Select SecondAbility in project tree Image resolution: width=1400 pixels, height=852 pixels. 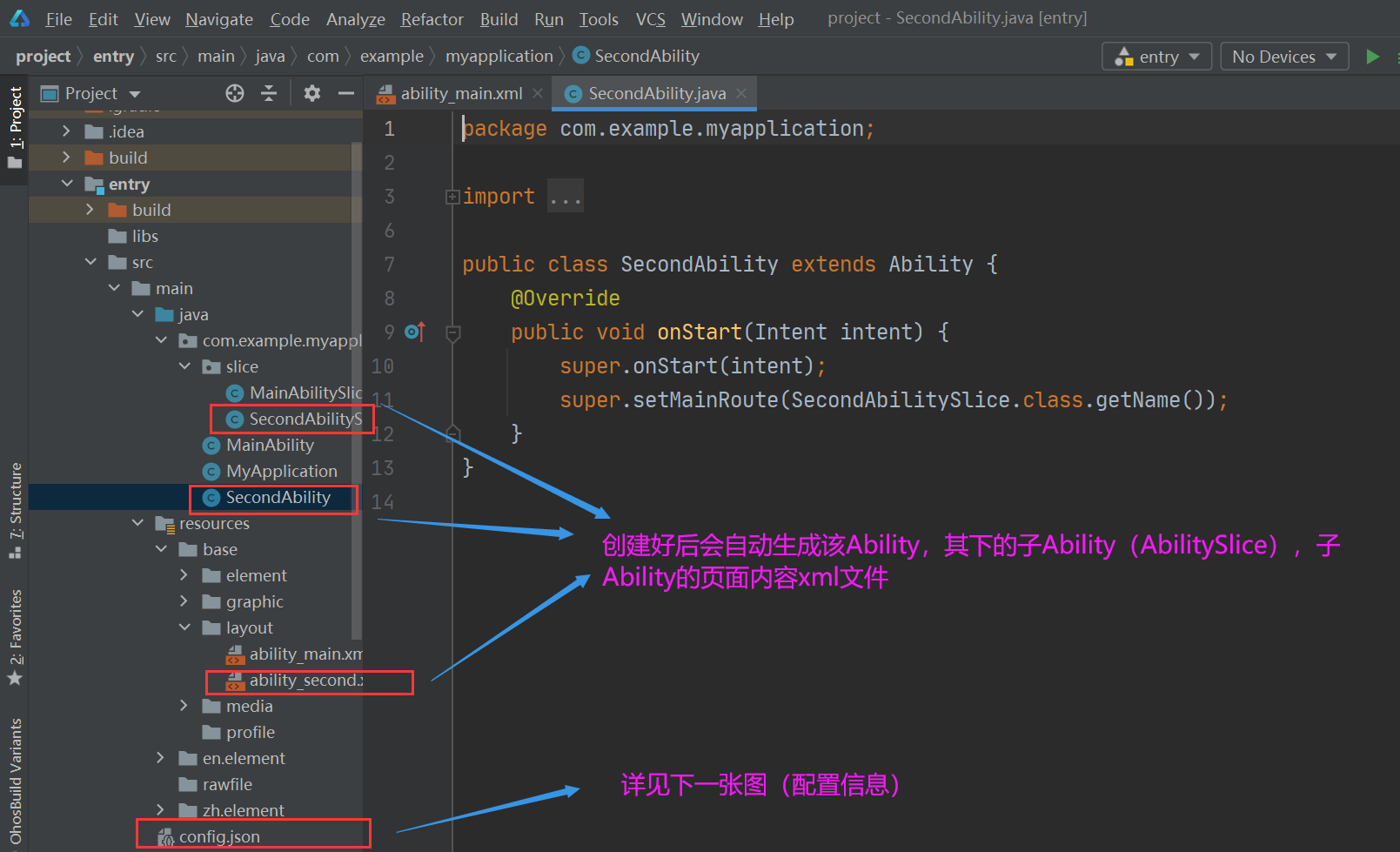coord(278,497)
